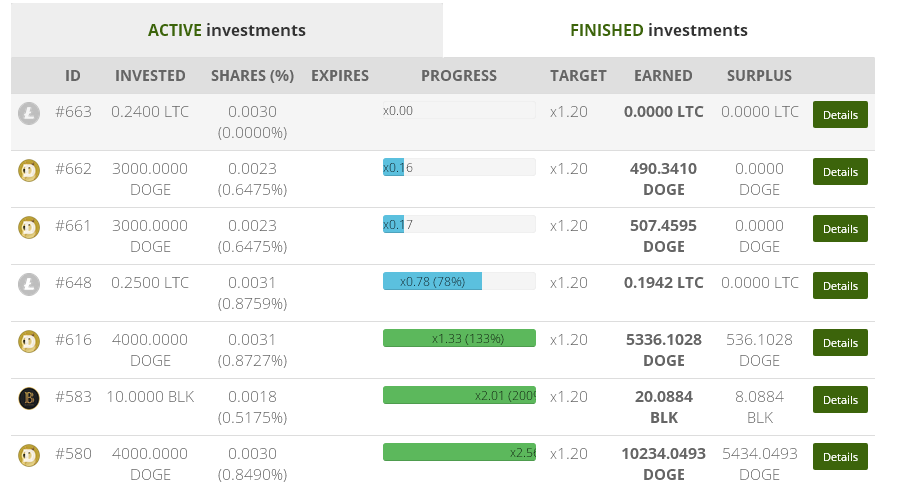Click the Litecoin icon for investment #663

29,113
